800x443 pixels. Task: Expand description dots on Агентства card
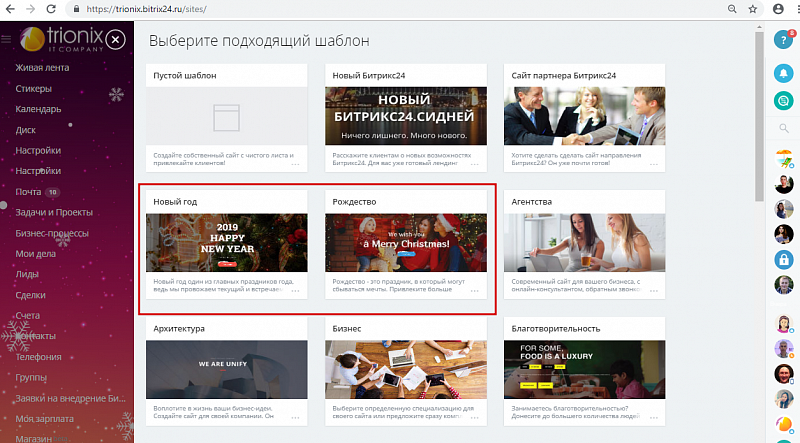click(x=654, y=291)
